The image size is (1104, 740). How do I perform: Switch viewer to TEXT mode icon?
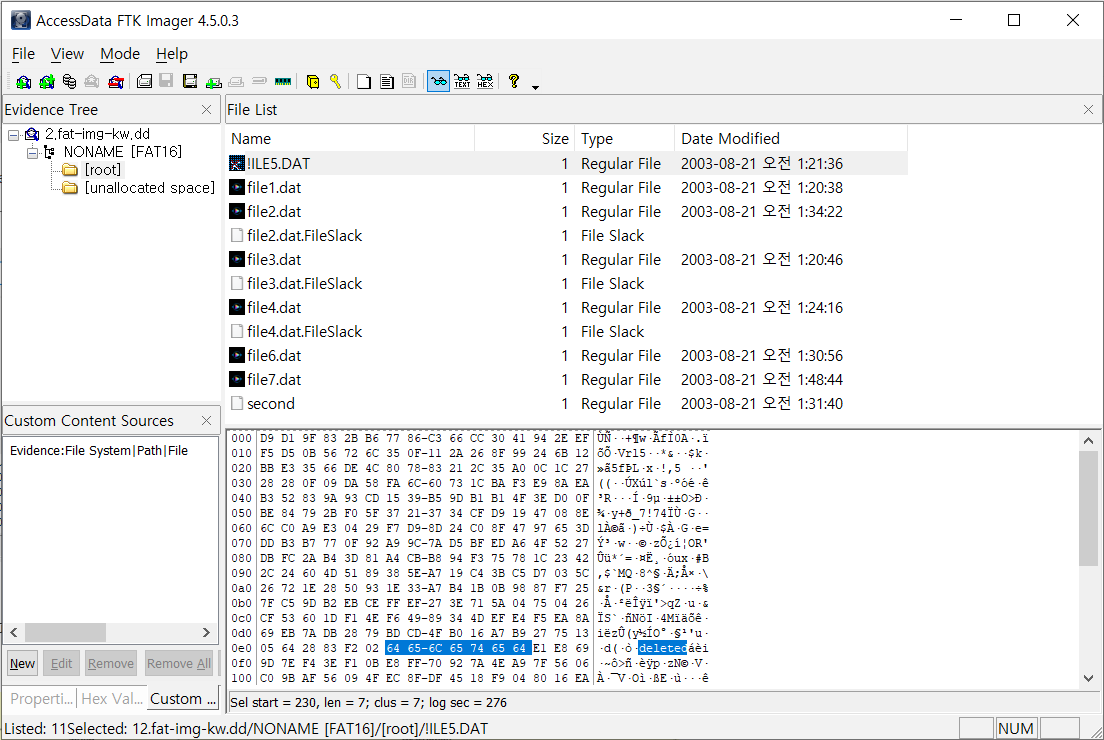462,82
